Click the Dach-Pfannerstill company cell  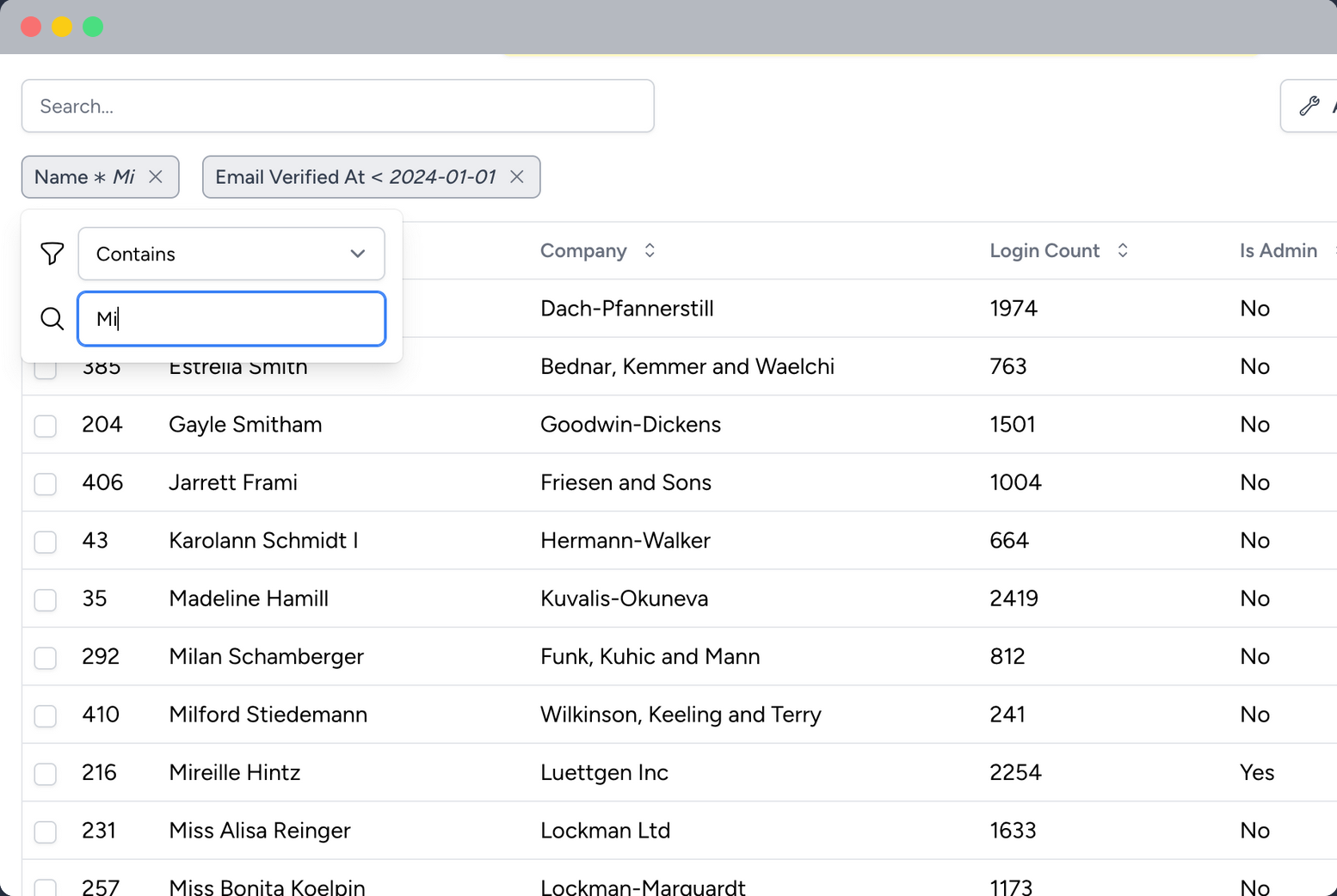627,308
